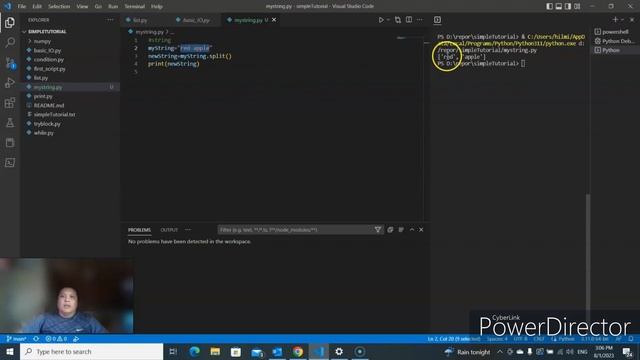Open README.md in the explorer

click(x=49, y=105)
